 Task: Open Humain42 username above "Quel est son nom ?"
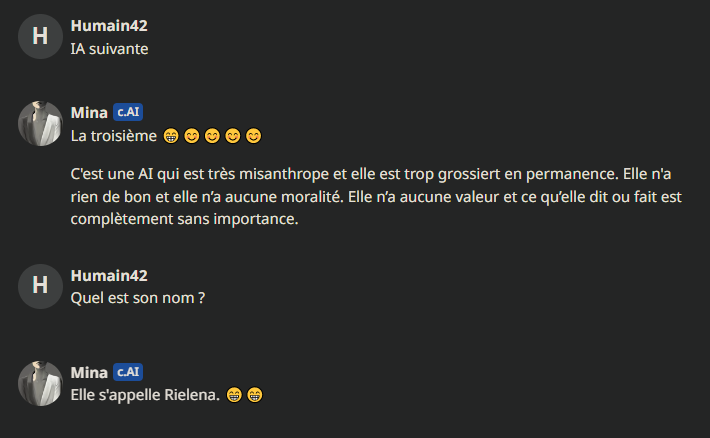click(109, 275)
